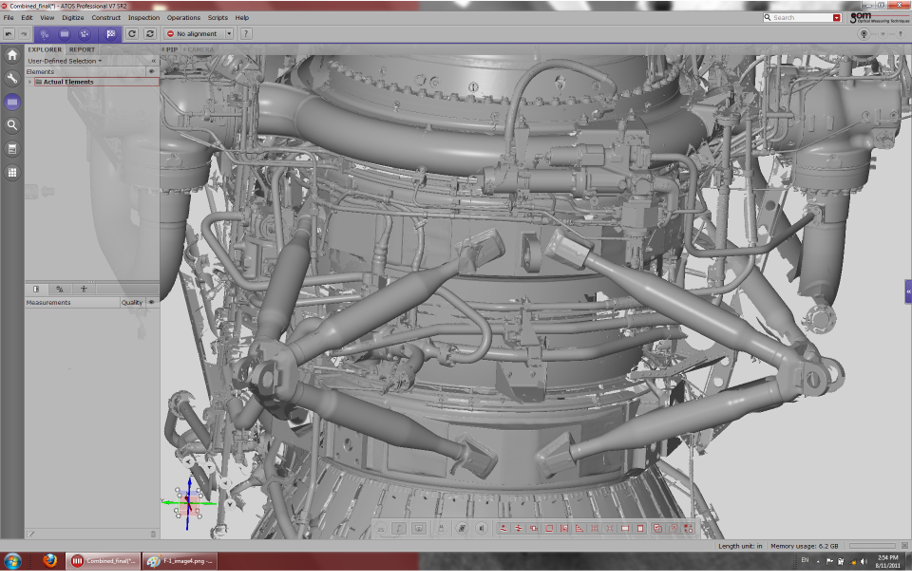Collapse the explorer panel with double chevron
Screen dimensions: 912x571
point(154,60)
